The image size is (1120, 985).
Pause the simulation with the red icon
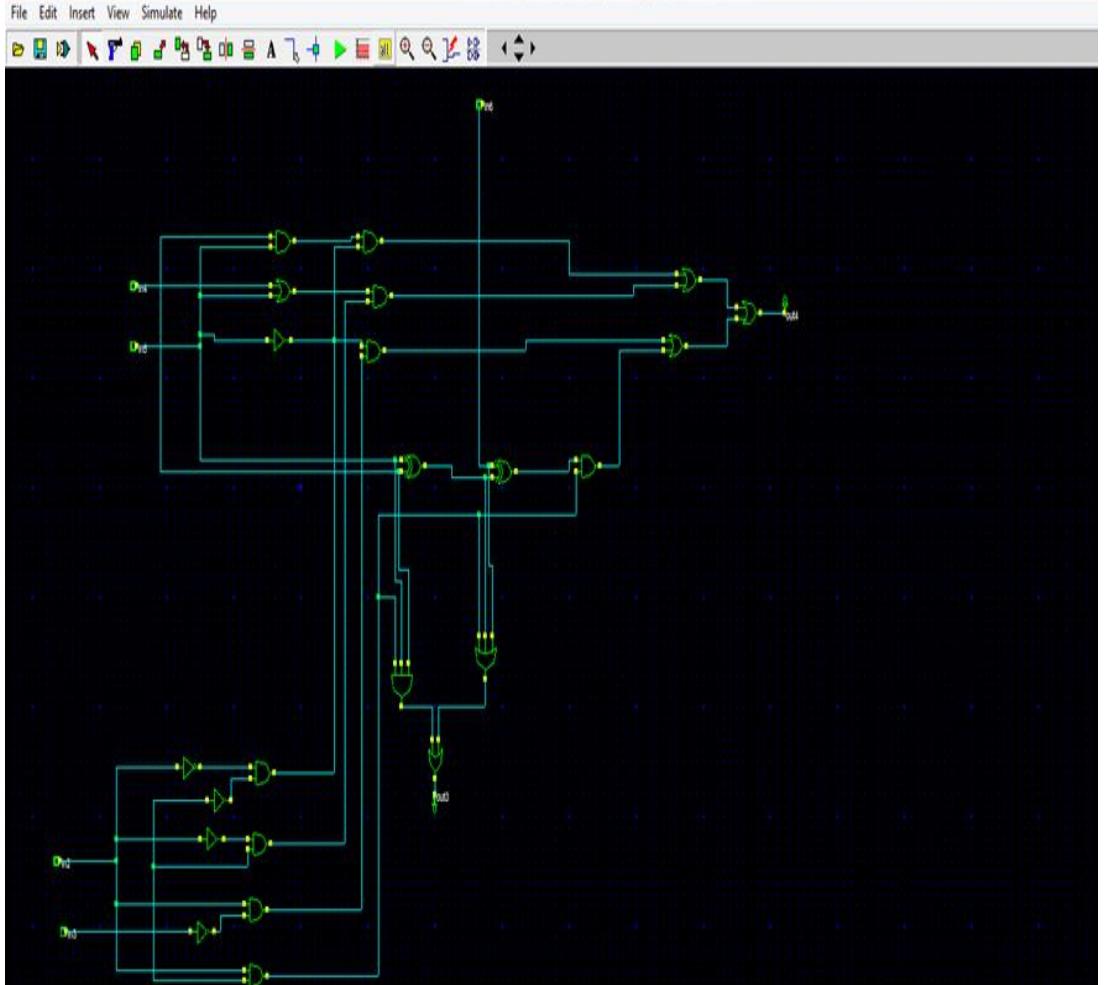click(x=364, y=45)
